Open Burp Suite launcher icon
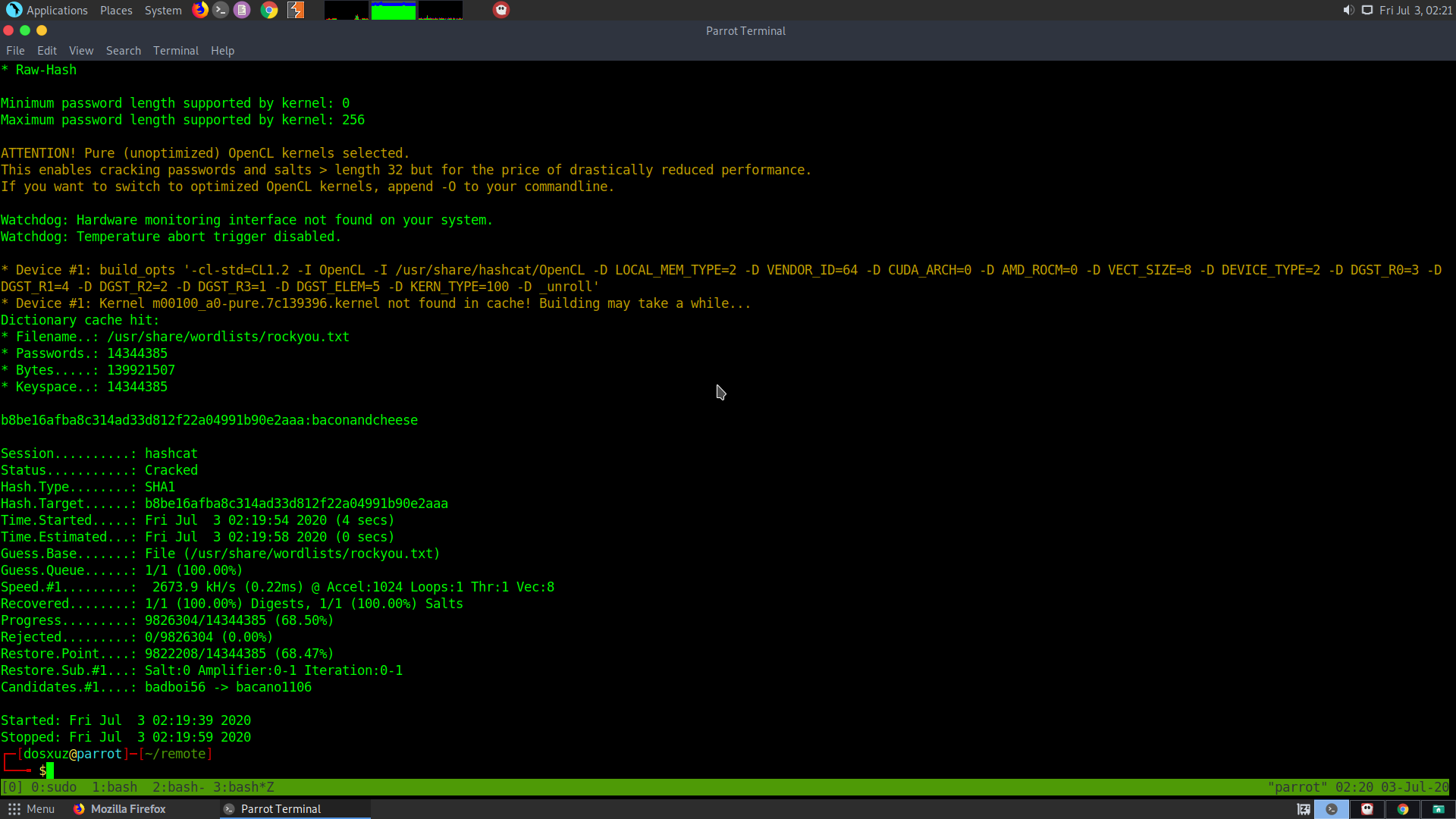The image size is (1456, 819). 296,10
